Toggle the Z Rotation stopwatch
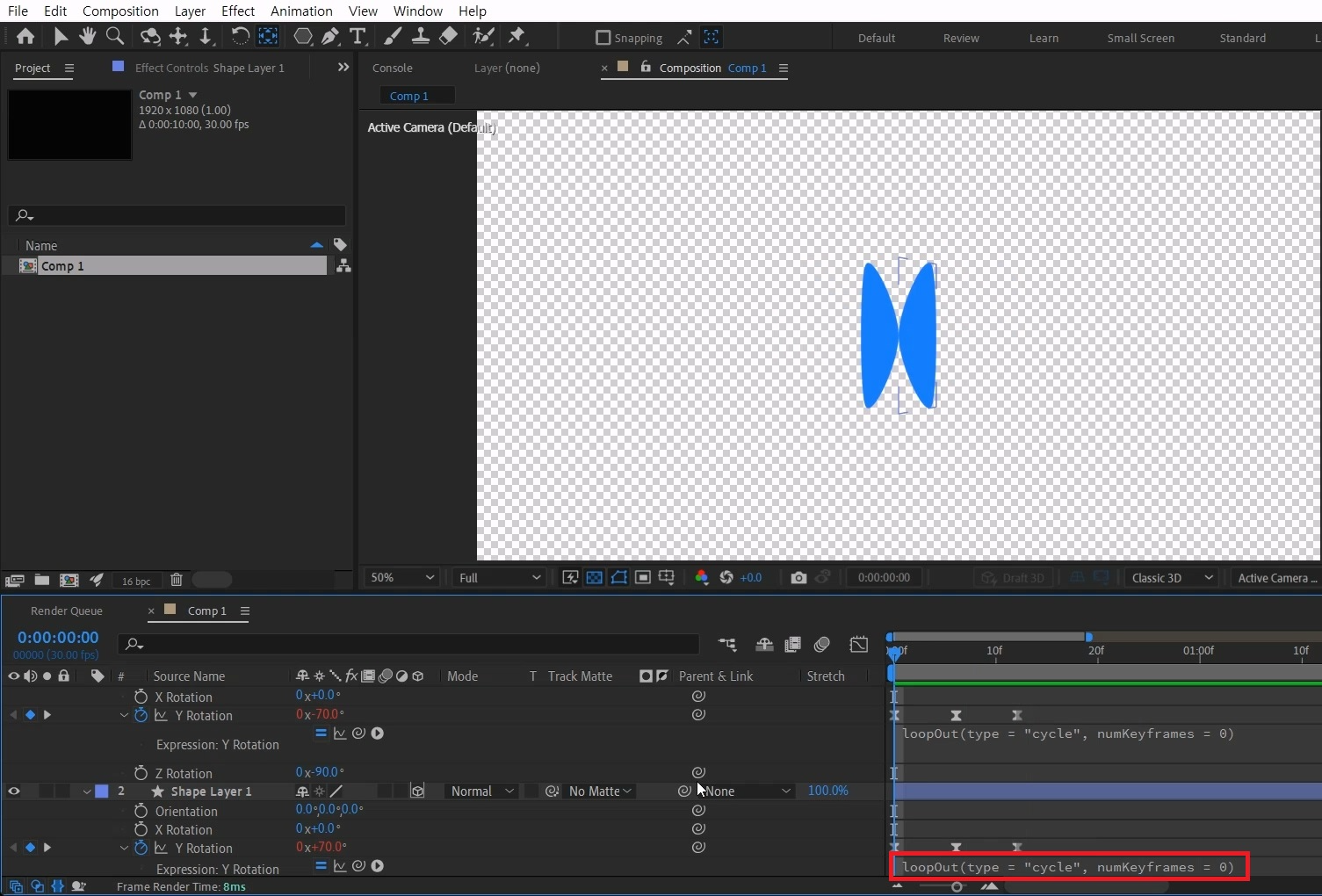Screen dimensions: 1322x896 pyautogui.click(x=141, y=772)
